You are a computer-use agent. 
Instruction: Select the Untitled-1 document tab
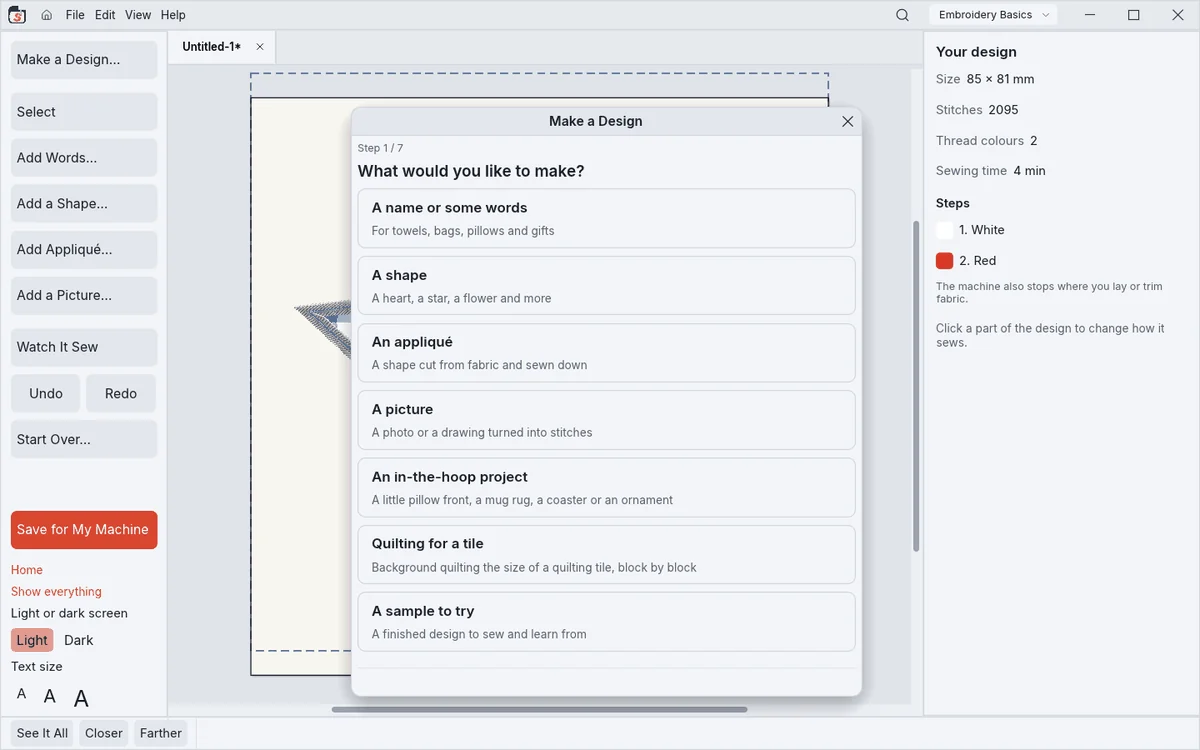(221, 47)
